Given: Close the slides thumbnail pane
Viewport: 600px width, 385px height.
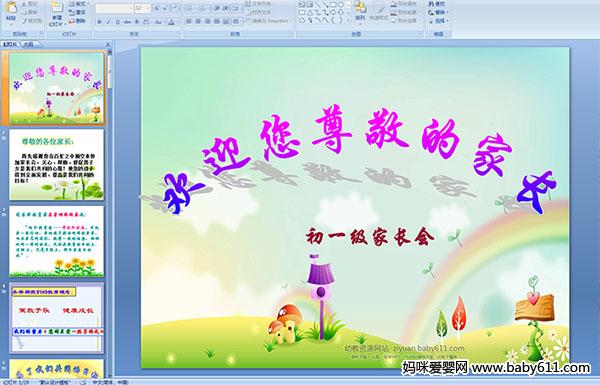Looking at the screenshot, I should [x=108, y=44].
